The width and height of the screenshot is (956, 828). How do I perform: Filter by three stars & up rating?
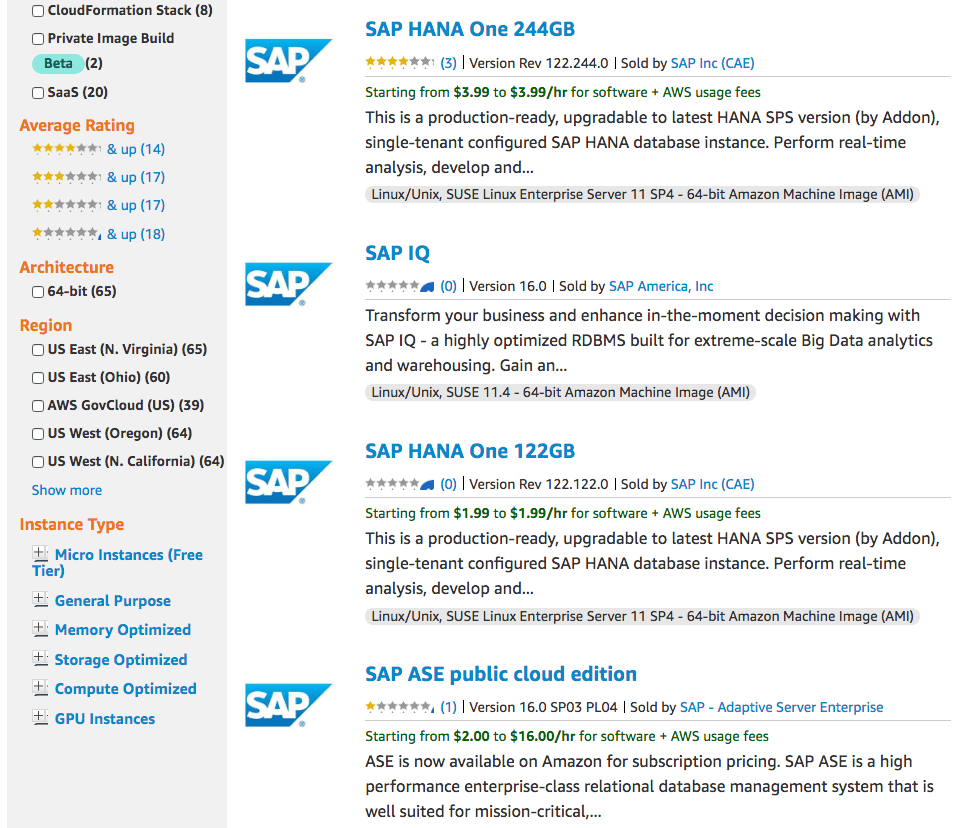coord(98,177)
